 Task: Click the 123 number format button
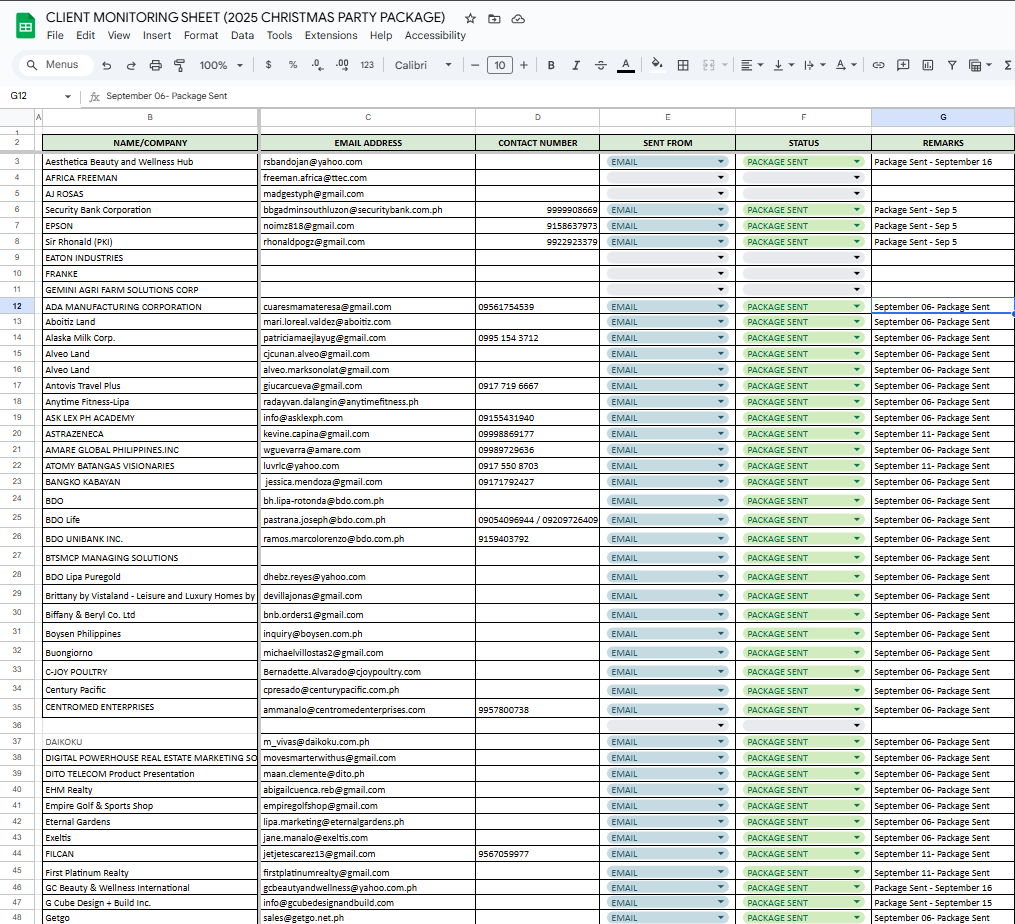coord(367,65)
